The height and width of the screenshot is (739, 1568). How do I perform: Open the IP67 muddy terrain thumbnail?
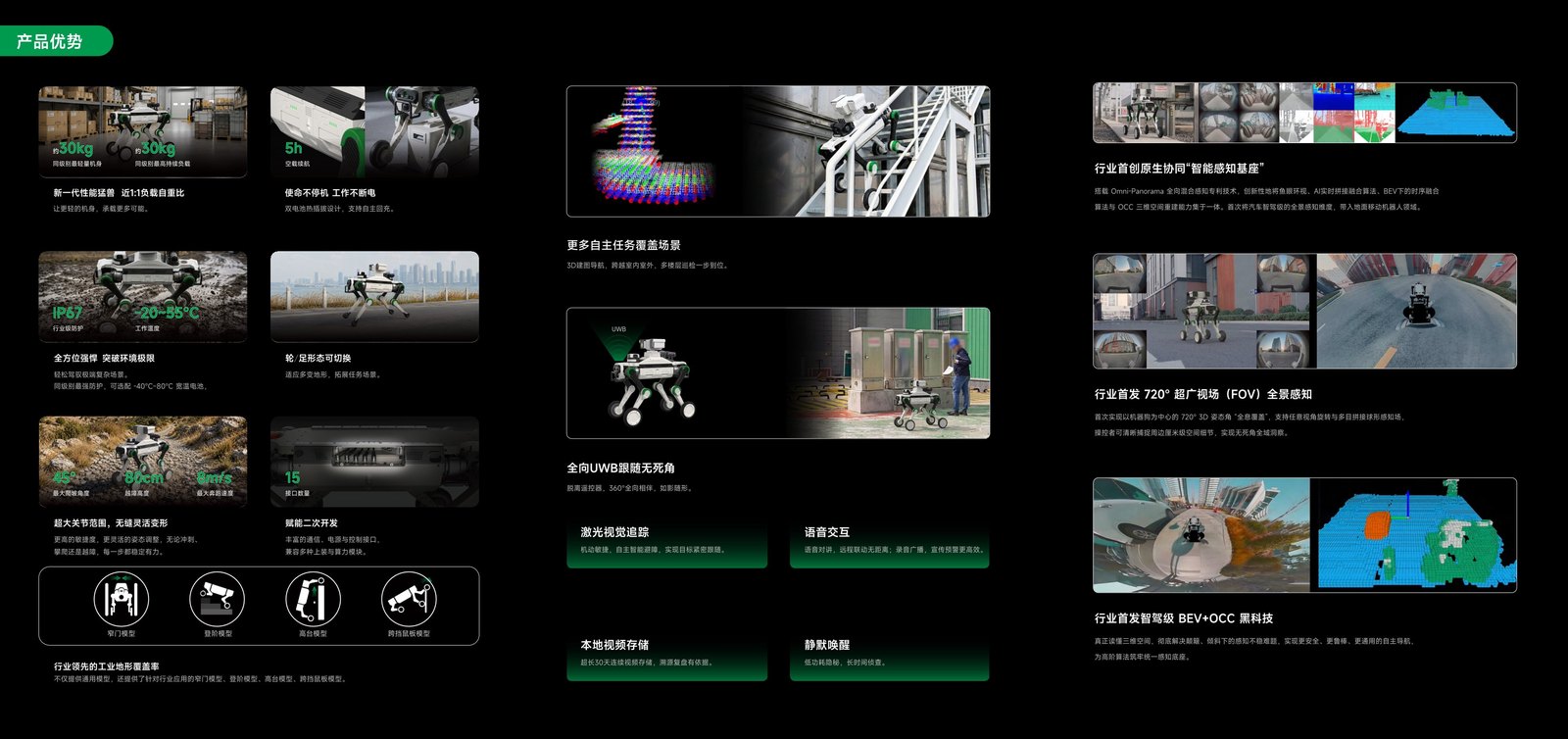pyautogui.click(x=143, y=297)
